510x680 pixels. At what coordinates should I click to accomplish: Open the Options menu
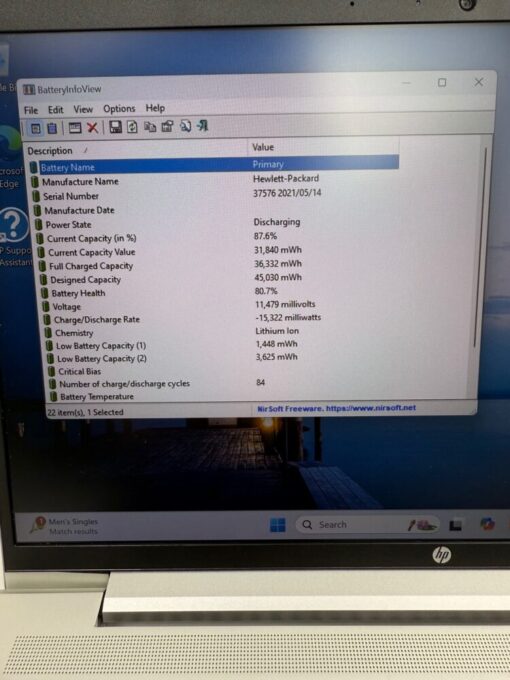(x=119, y=108)
